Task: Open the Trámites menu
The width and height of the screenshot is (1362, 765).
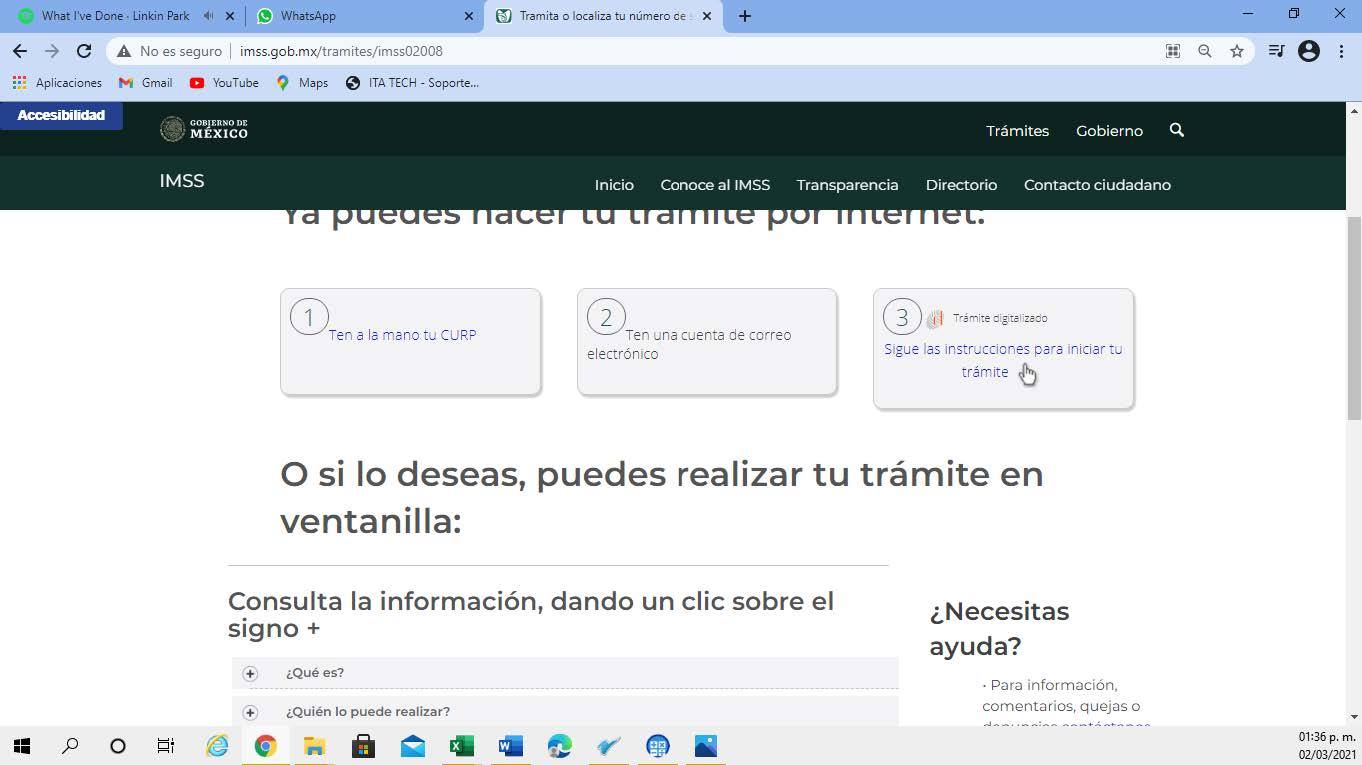Action: [1017, 131]
